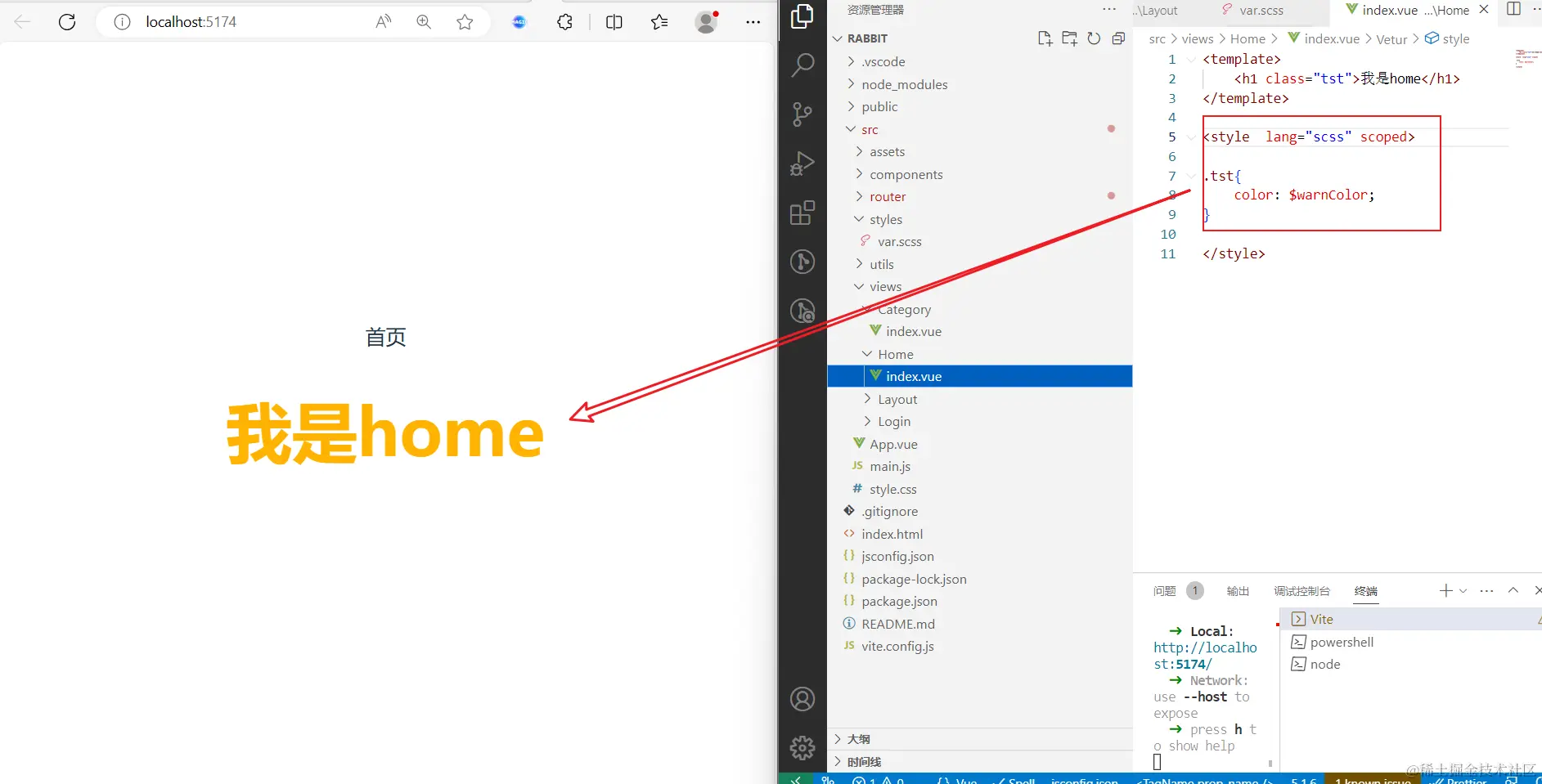Open the browser Favorites list
This screenshot has height=784, width=1542.
tap(659, 22)
